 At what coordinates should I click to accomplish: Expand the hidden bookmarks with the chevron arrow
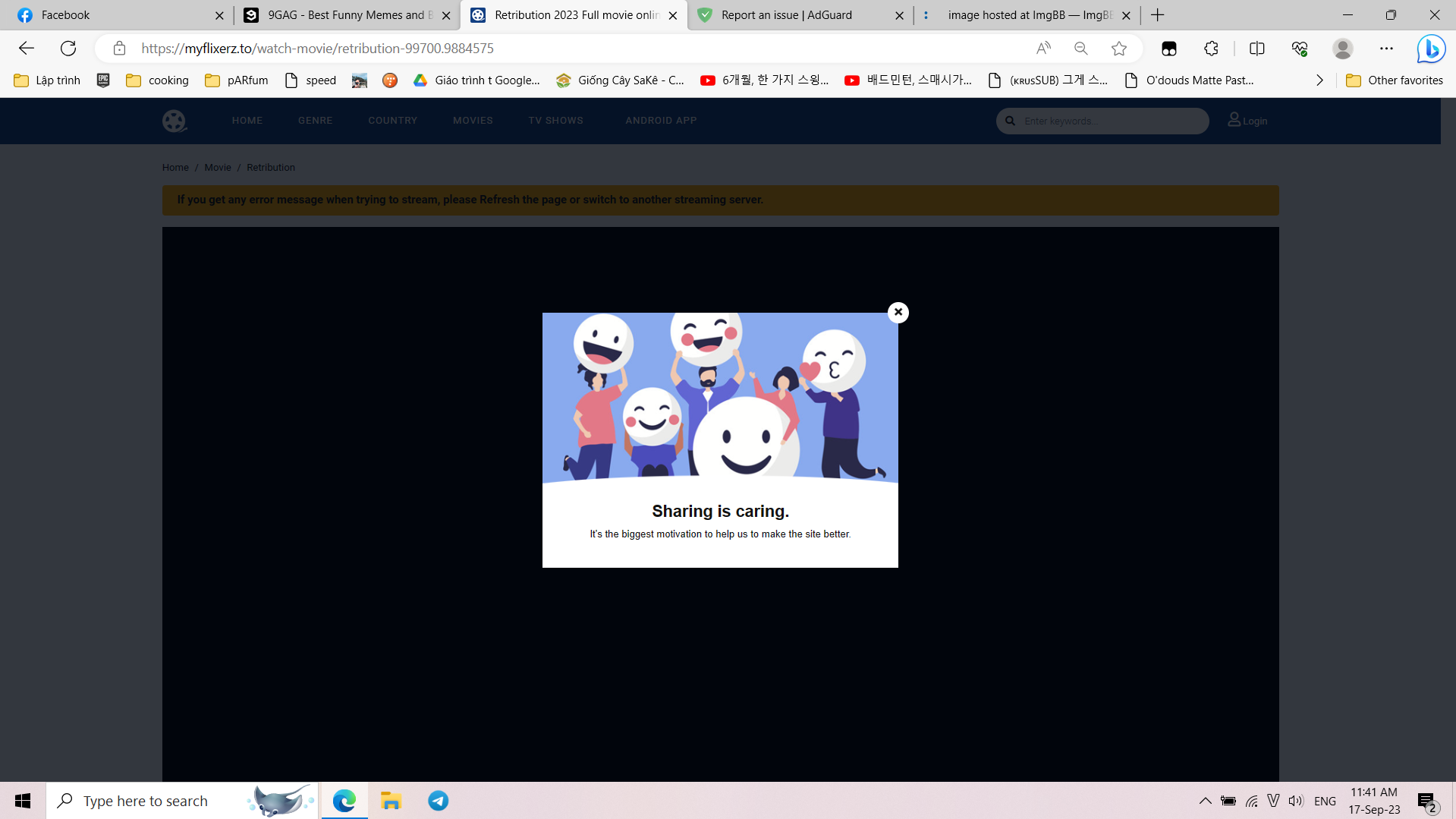1319,80
